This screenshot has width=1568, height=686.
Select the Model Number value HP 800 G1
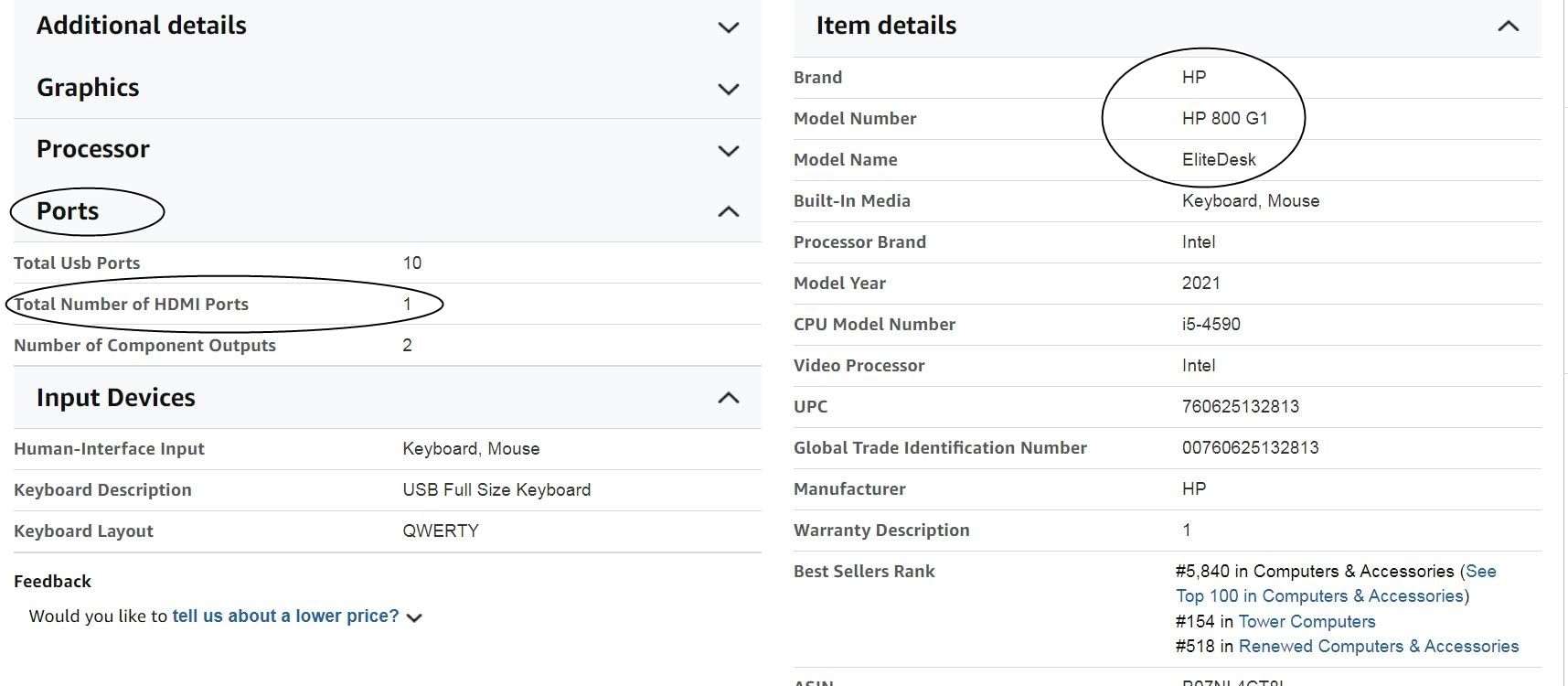(x=1224, y=118)
